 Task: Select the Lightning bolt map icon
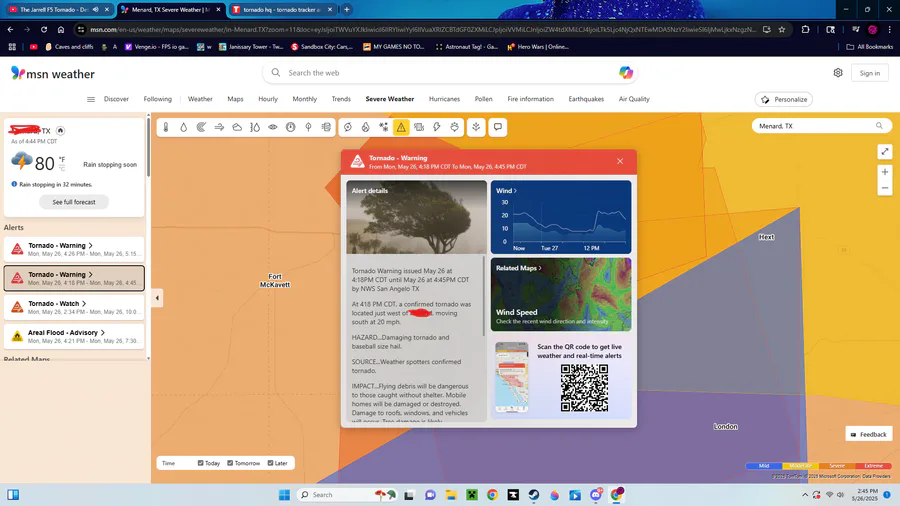[437, 127]
